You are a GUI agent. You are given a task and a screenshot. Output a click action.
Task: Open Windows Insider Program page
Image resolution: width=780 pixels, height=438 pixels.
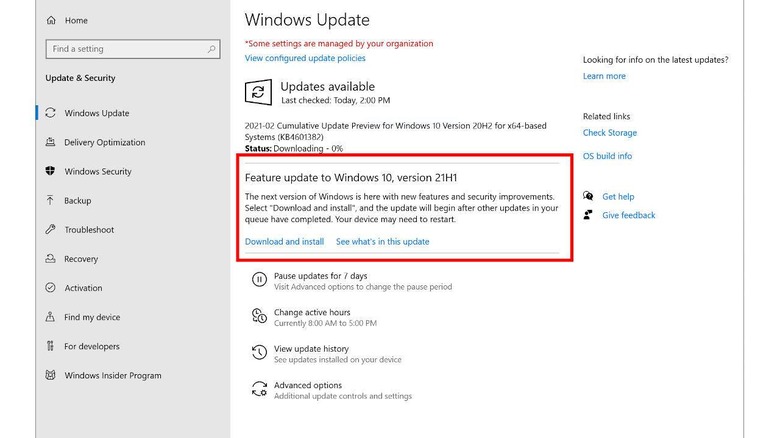pos(113,375)
